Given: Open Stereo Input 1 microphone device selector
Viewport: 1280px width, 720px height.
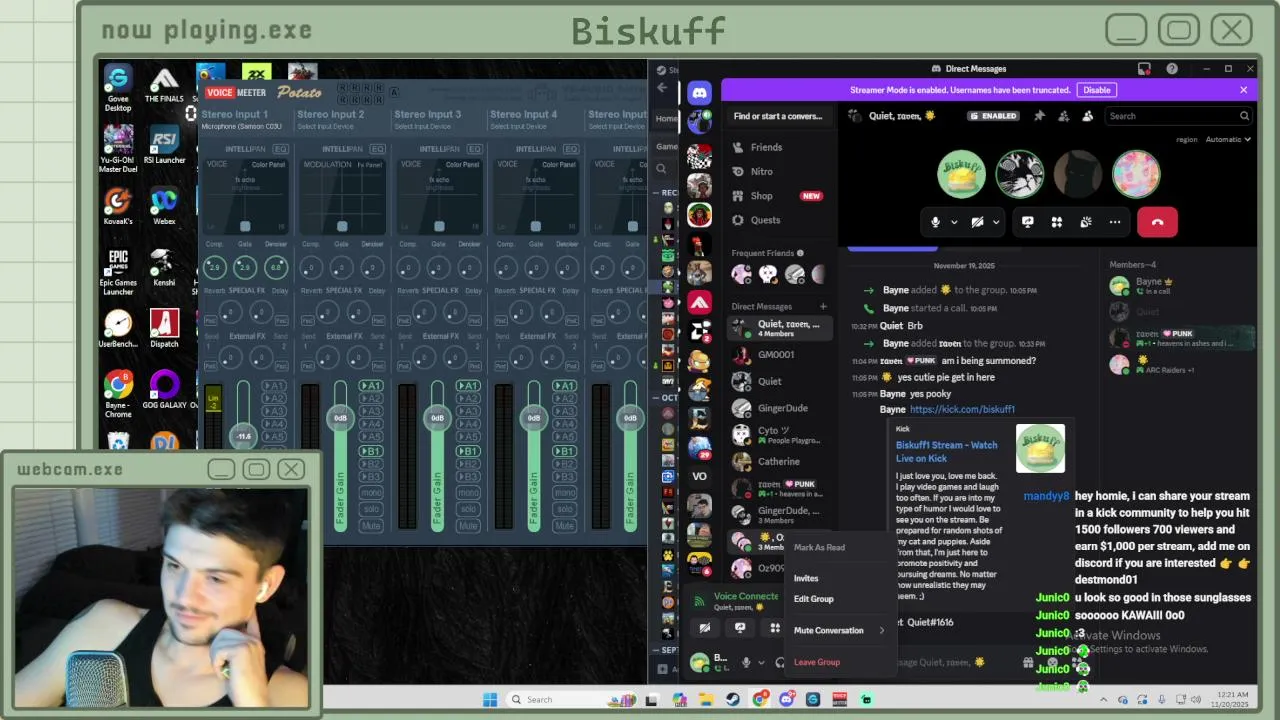Looking at the screenshot, I should tap(241, 127).
